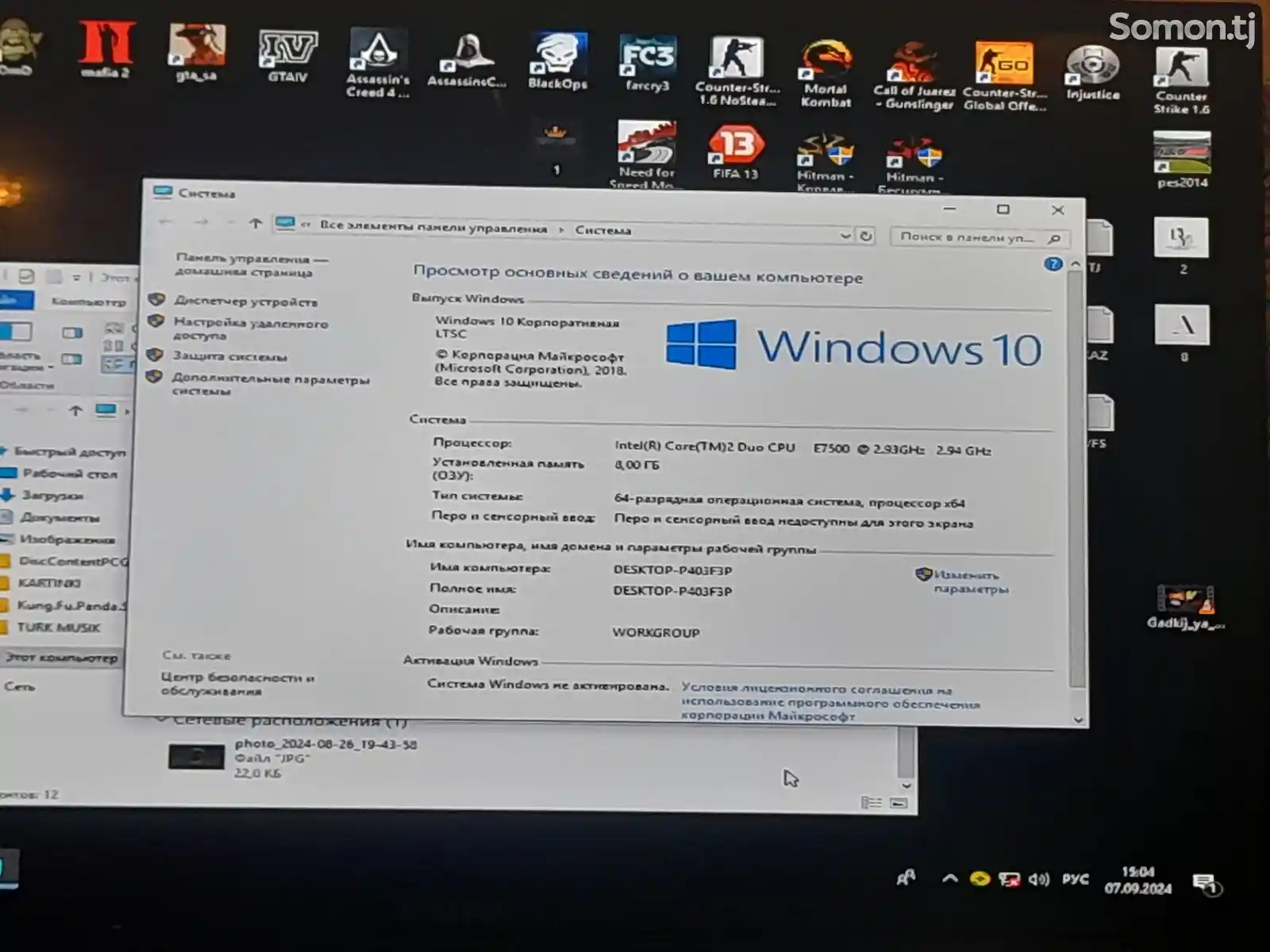Select Этот компьютер in Explorer sidebar

(x=62, y=658)
